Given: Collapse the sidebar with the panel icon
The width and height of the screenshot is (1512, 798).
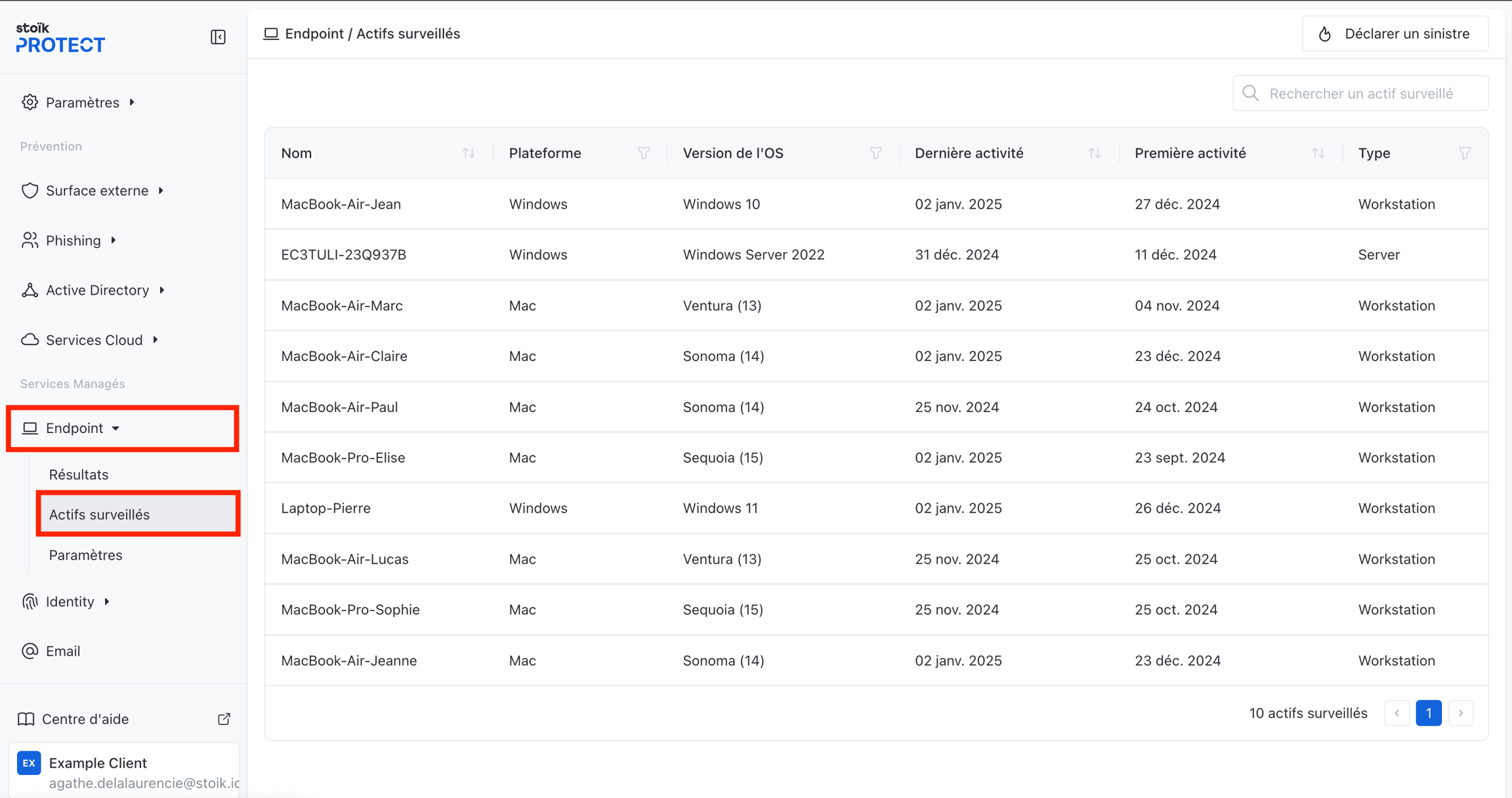Looking at the screenshot, I should (218, 37).
